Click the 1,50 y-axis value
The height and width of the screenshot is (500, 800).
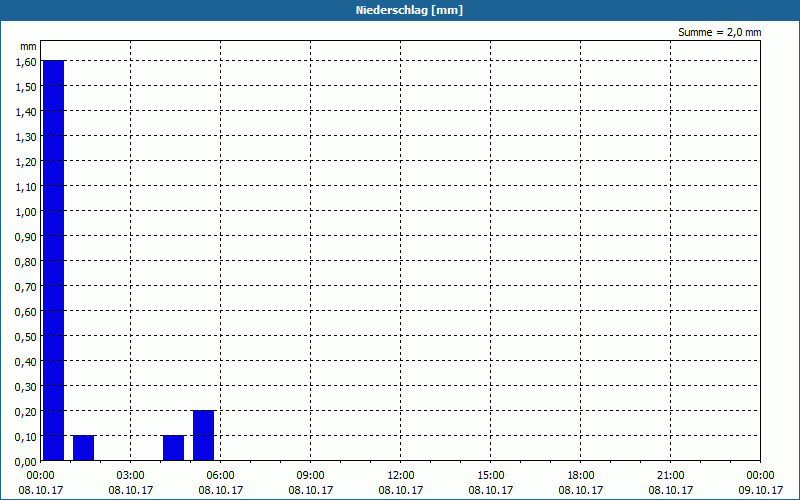click(26, 86)
